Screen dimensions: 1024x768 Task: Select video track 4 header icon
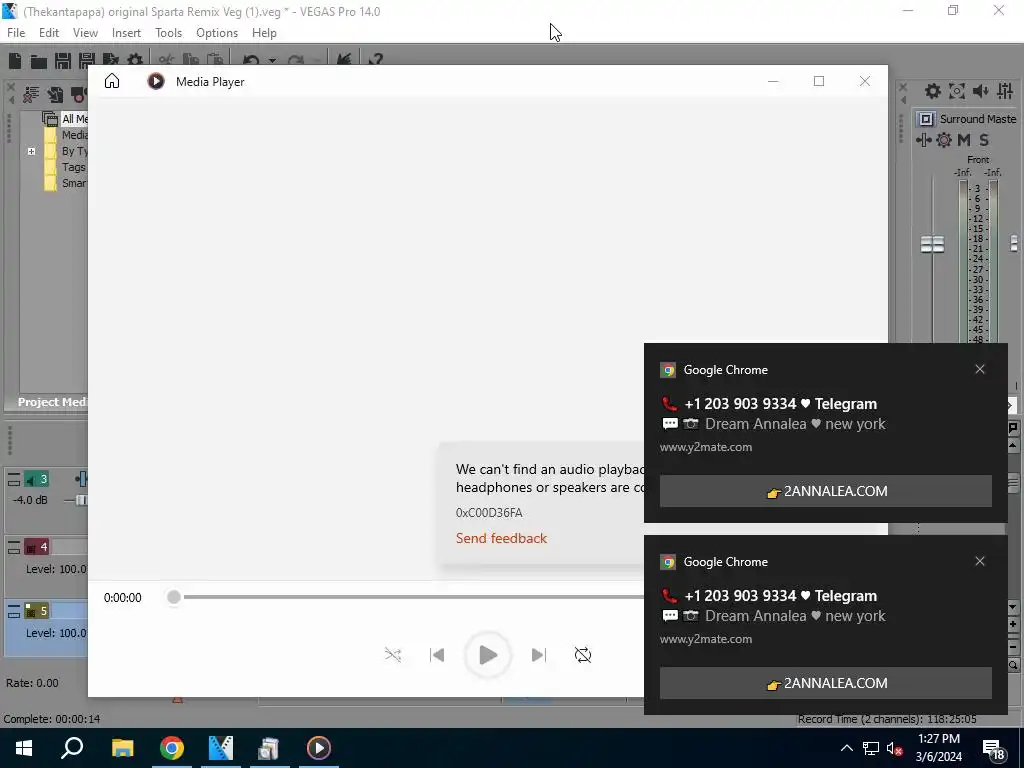point(37,547)
